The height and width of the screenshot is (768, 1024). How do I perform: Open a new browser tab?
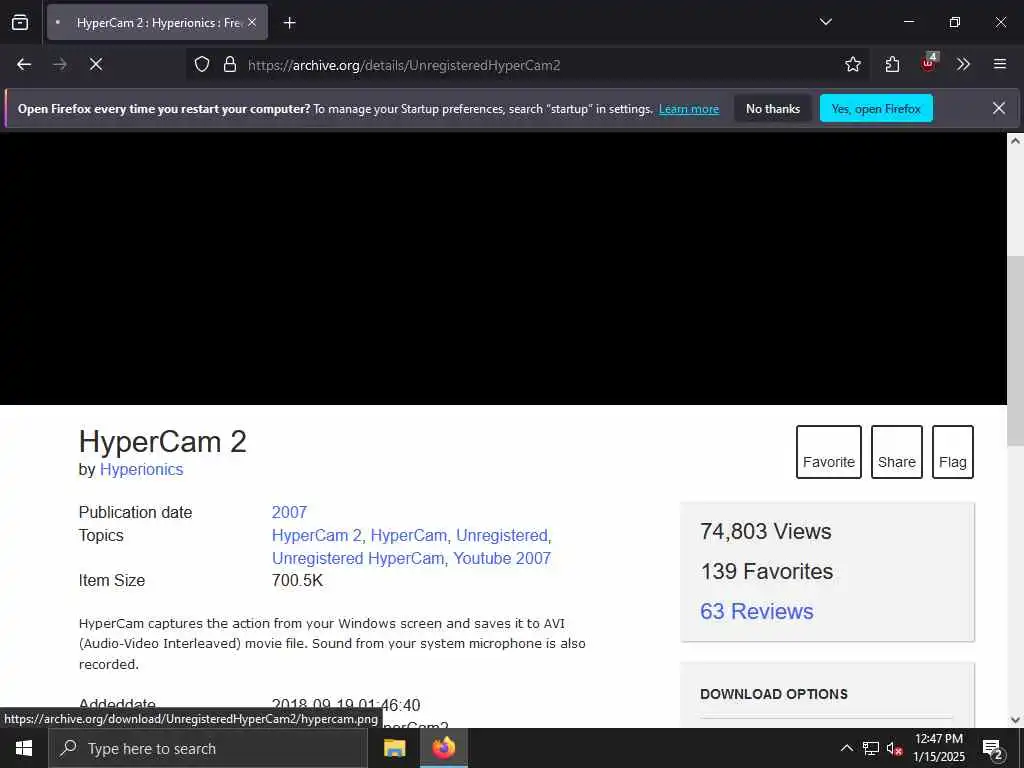289,23
